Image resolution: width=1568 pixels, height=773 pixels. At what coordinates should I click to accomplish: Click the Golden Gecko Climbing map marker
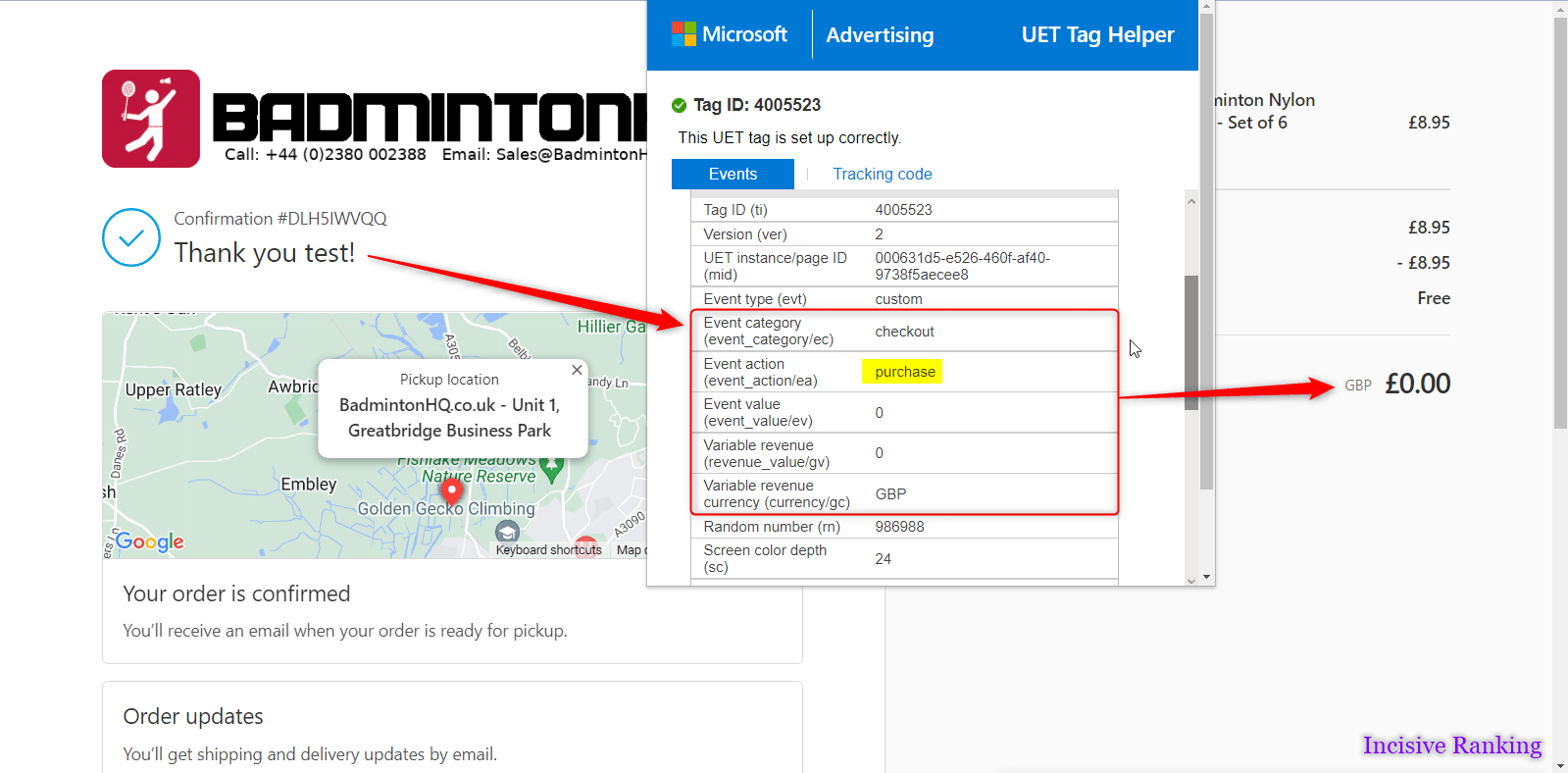point(507,531)
